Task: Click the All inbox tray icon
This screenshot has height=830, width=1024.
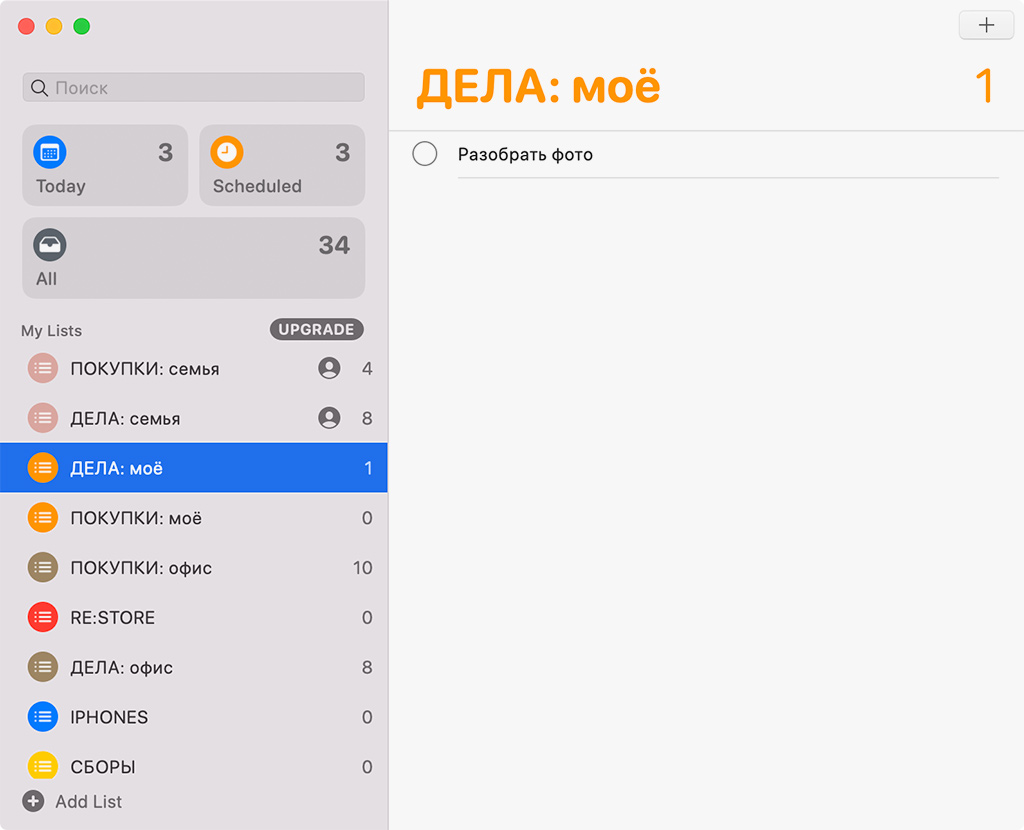Action: (x=50, y=245)
